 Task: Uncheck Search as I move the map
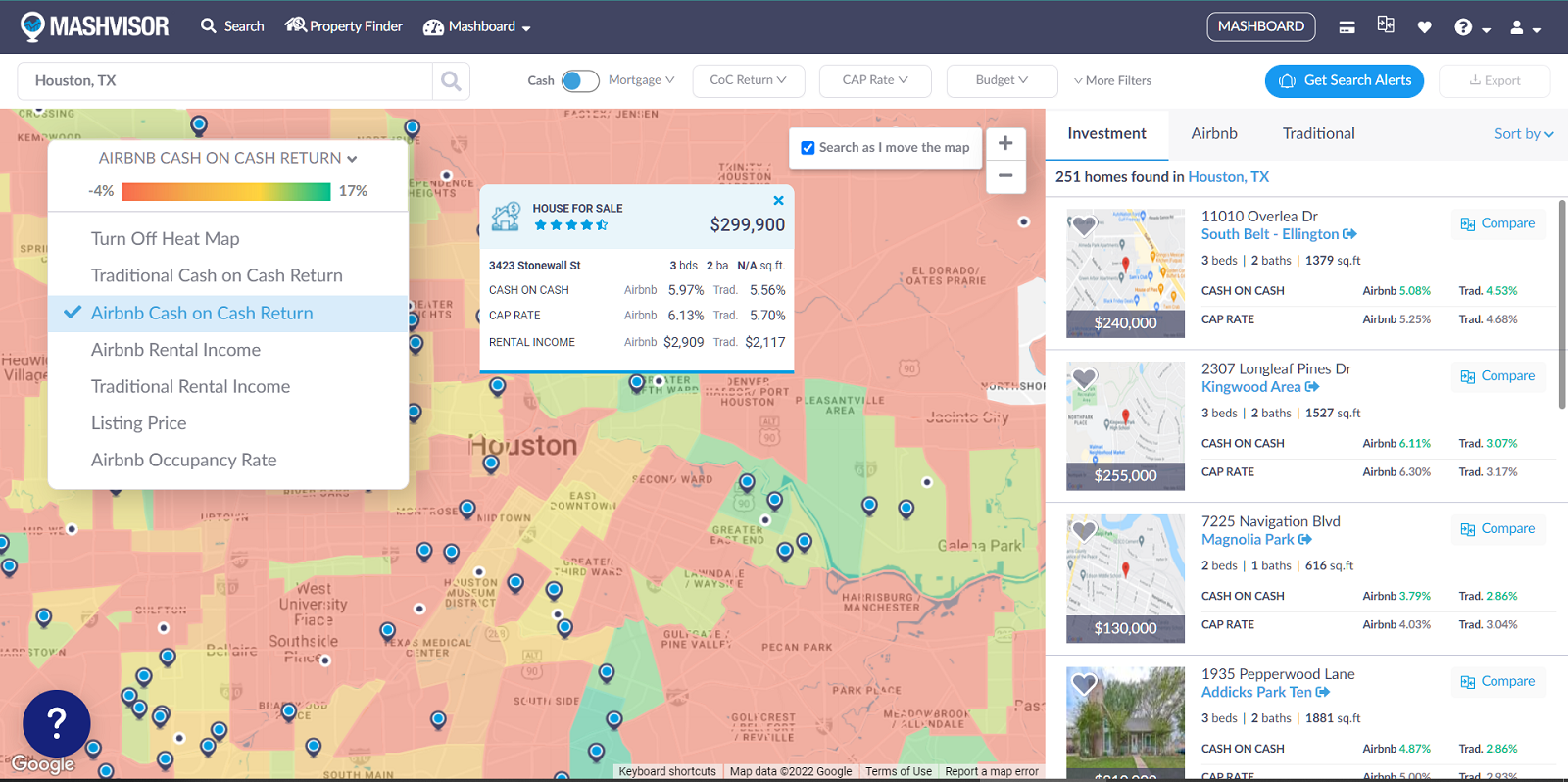click(x=808, y=148)
